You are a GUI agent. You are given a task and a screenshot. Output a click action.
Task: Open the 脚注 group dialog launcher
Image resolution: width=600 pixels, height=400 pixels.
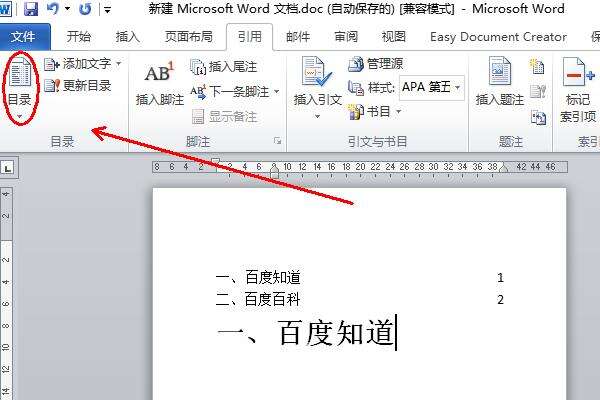pos(278,141)
